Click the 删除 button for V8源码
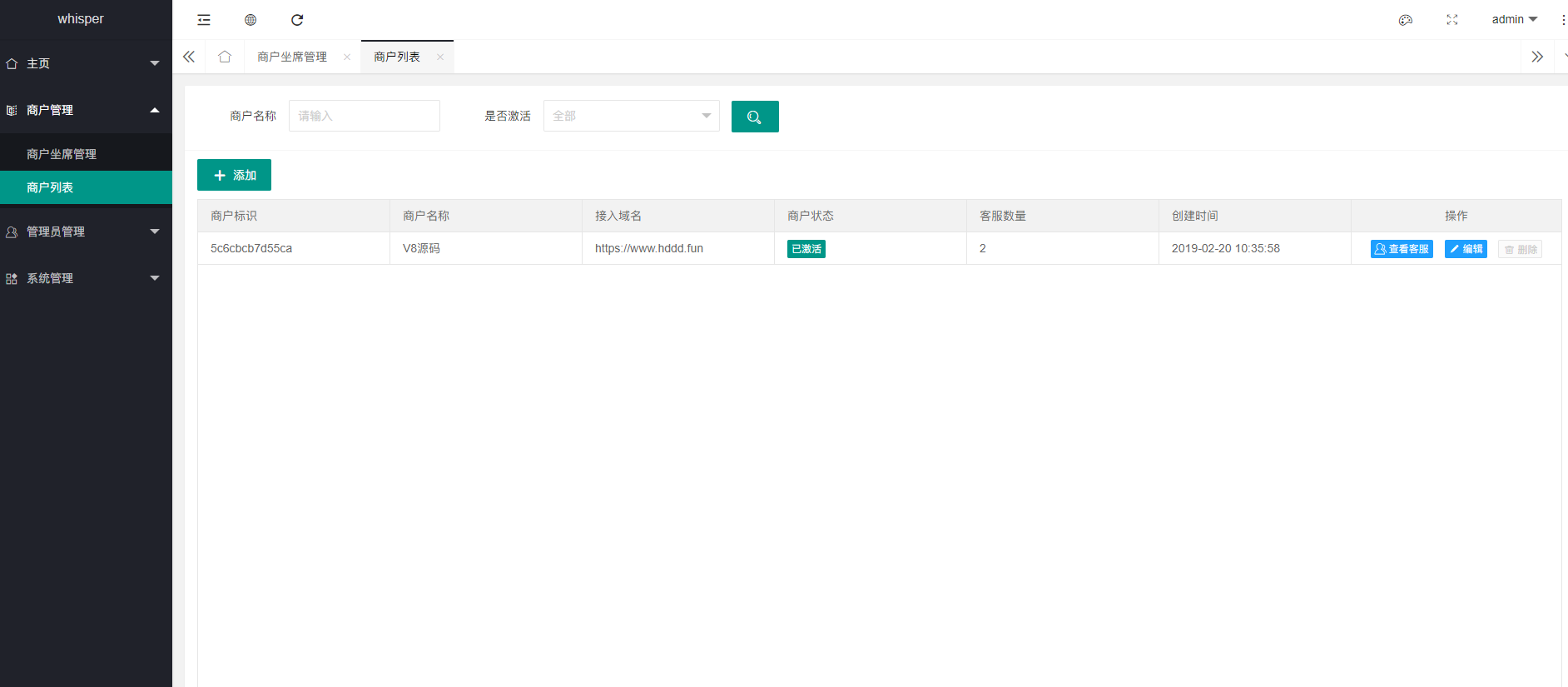The width and height of the screenshot is (1568, 687). point(1520,249)
